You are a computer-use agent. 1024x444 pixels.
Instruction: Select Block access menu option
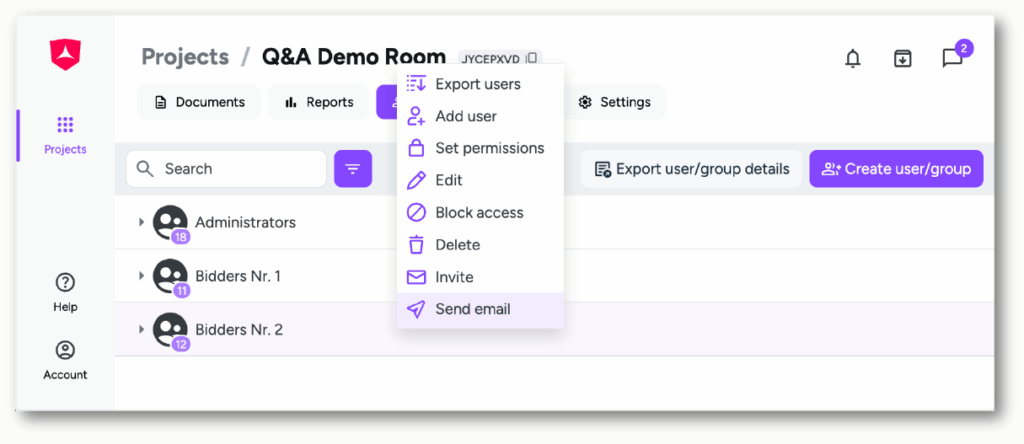coord(478,213)
